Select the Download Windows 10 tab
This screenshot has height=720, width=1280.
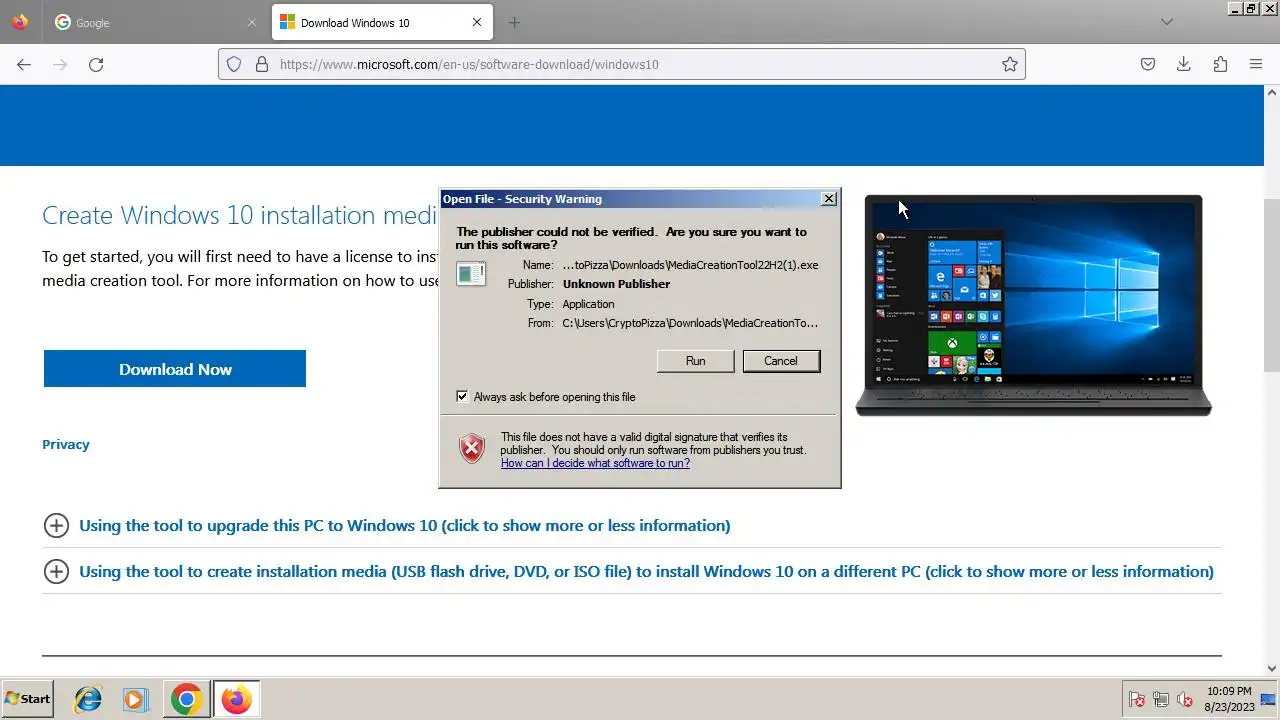[381, 22]
